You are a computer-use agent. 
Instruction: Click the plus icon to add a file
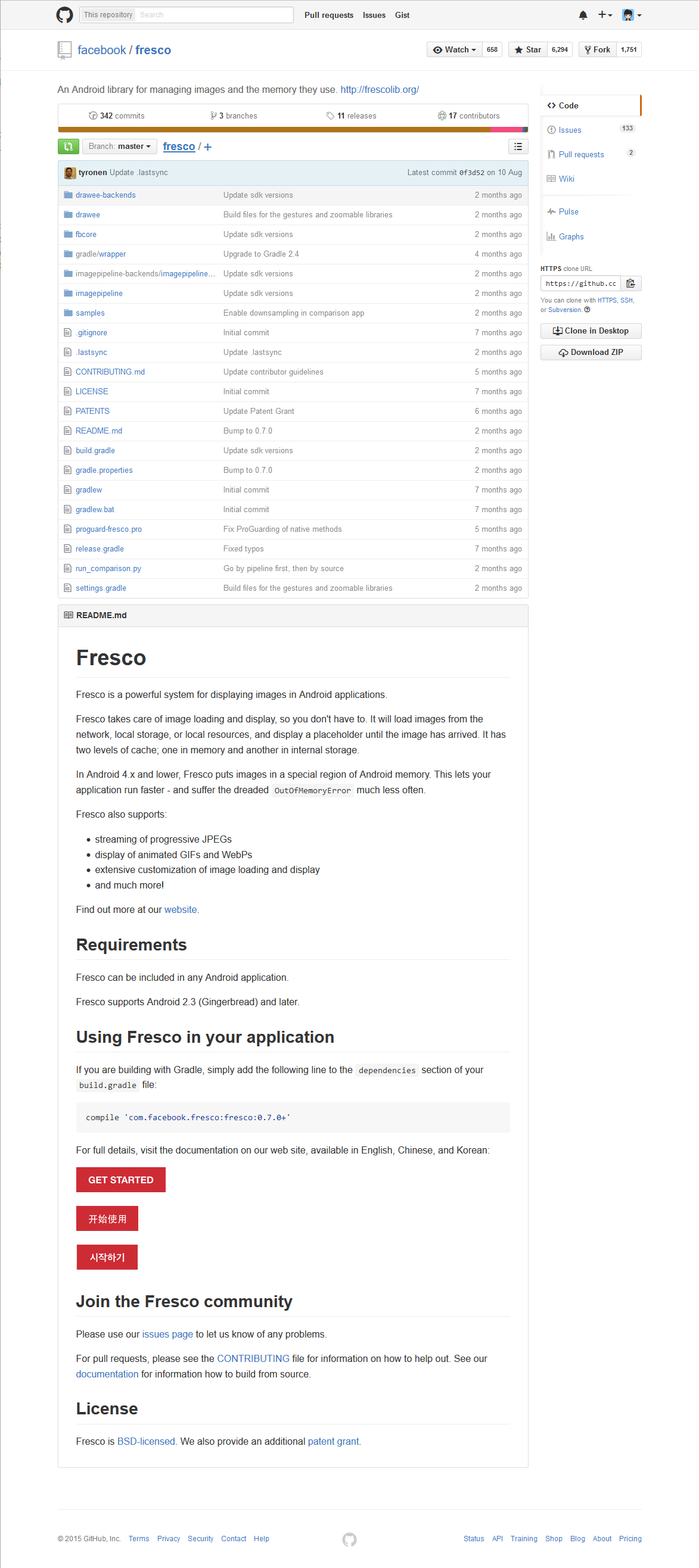(x=207, y=146)
